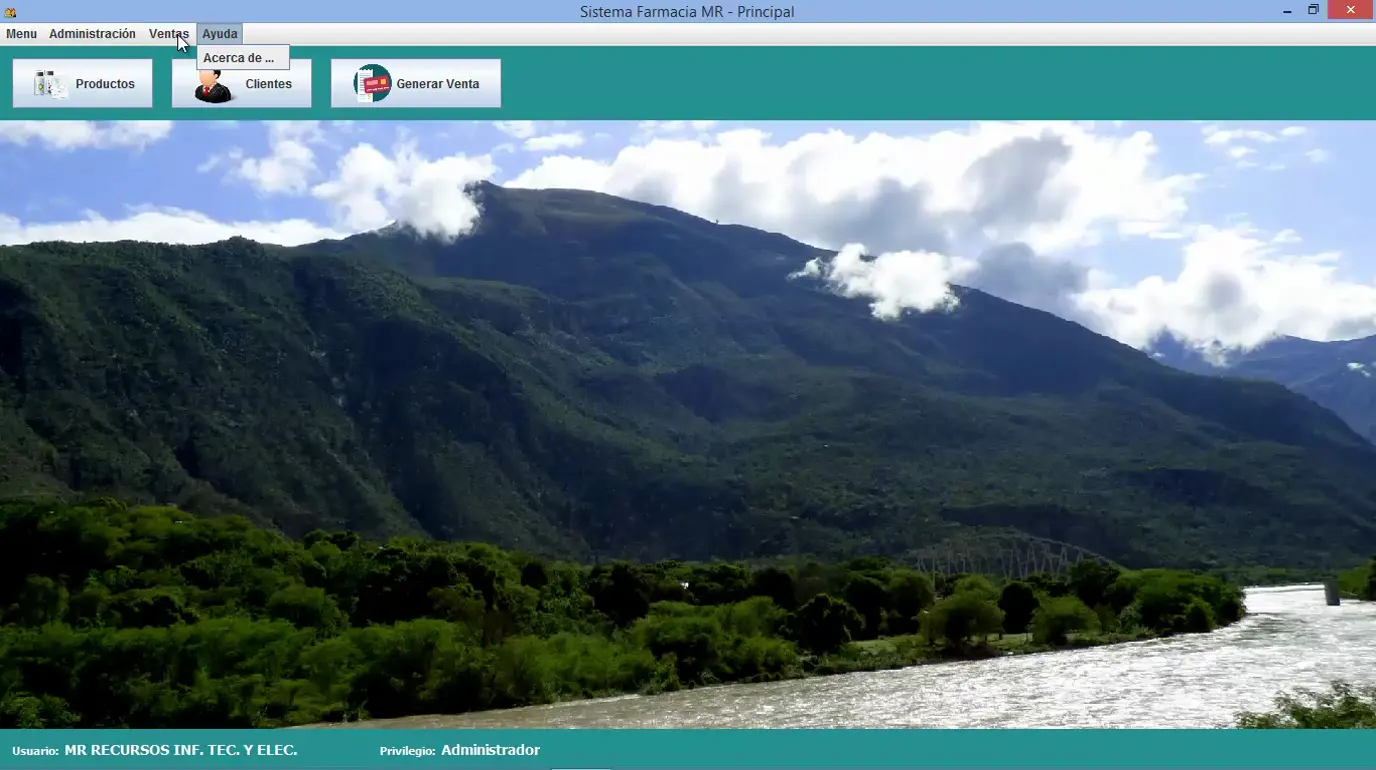This screenshot has height=770, width=1376.
Task: Click the medicine bottles icon on Productos
Action: [x=48, y=84]
